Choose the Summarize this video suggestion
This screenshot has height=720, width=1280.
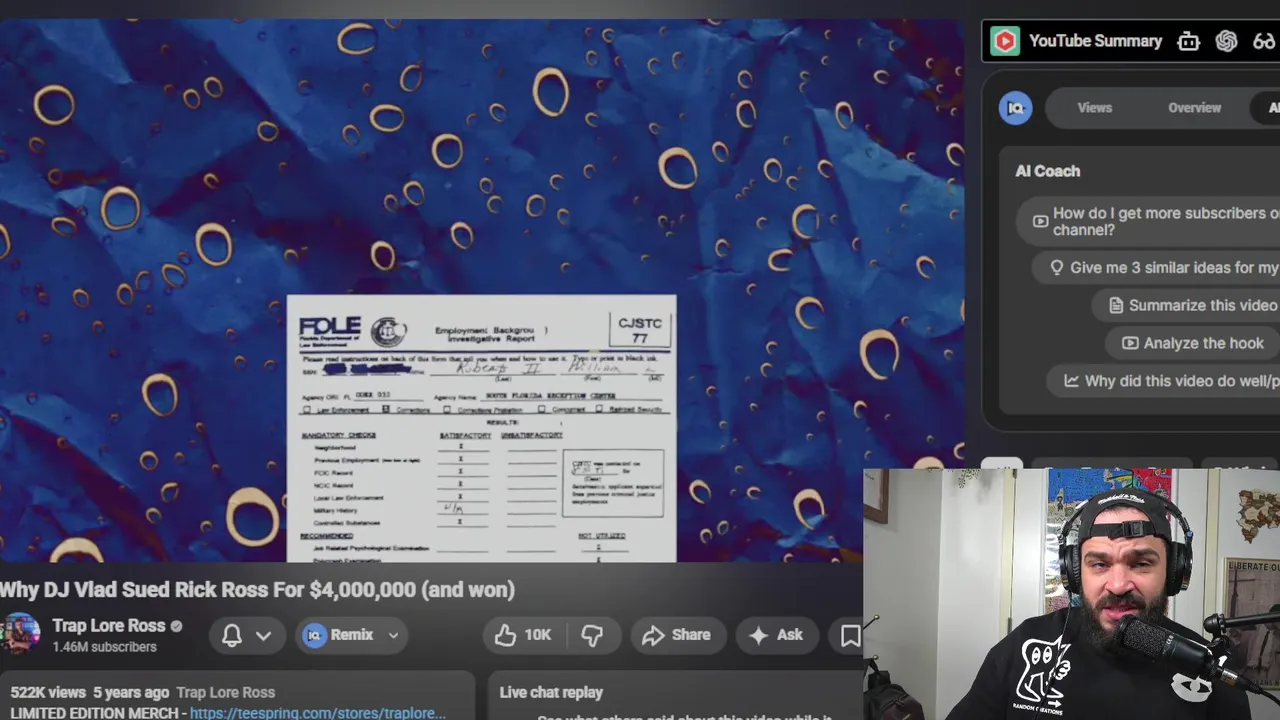point(1187,306)
